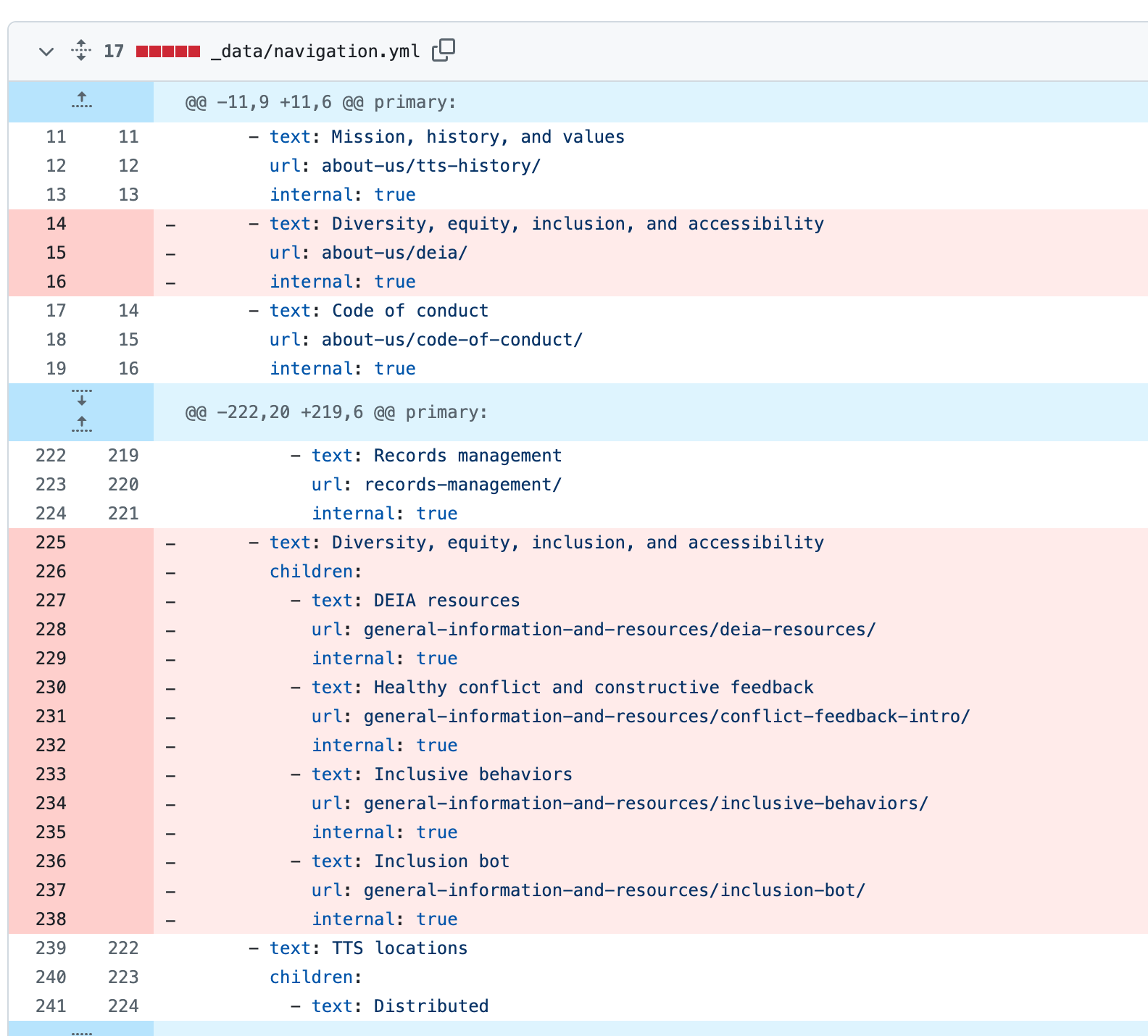Click deleted 'children:' line 226
The width and height of the screenshot is (1148, 1036).
pyautogui.click(x=316, y=572)
